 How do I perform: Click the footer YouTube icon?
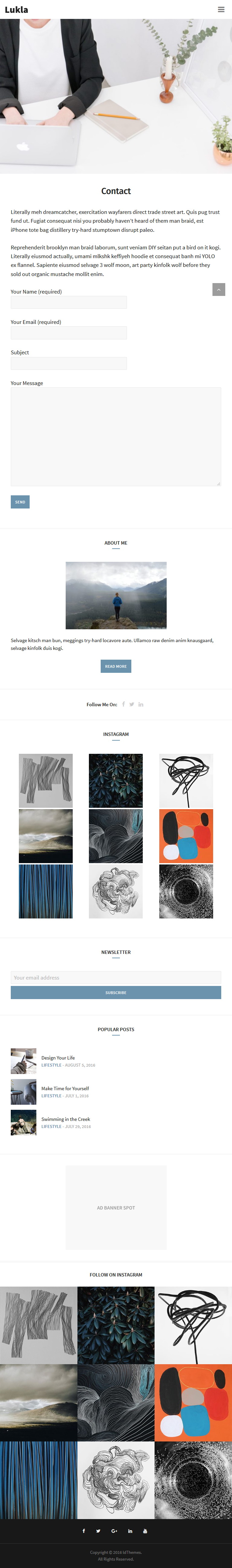[145, 1531]
